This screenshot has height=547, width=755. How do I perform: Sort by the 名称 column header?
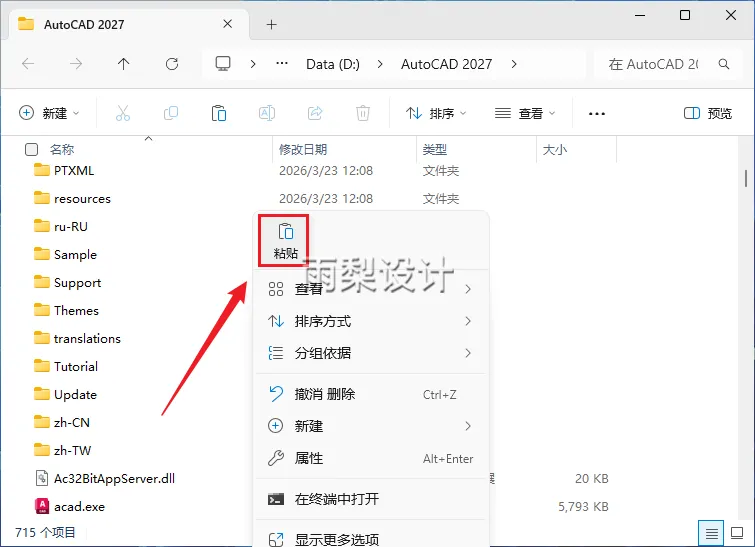pos(62,150)
